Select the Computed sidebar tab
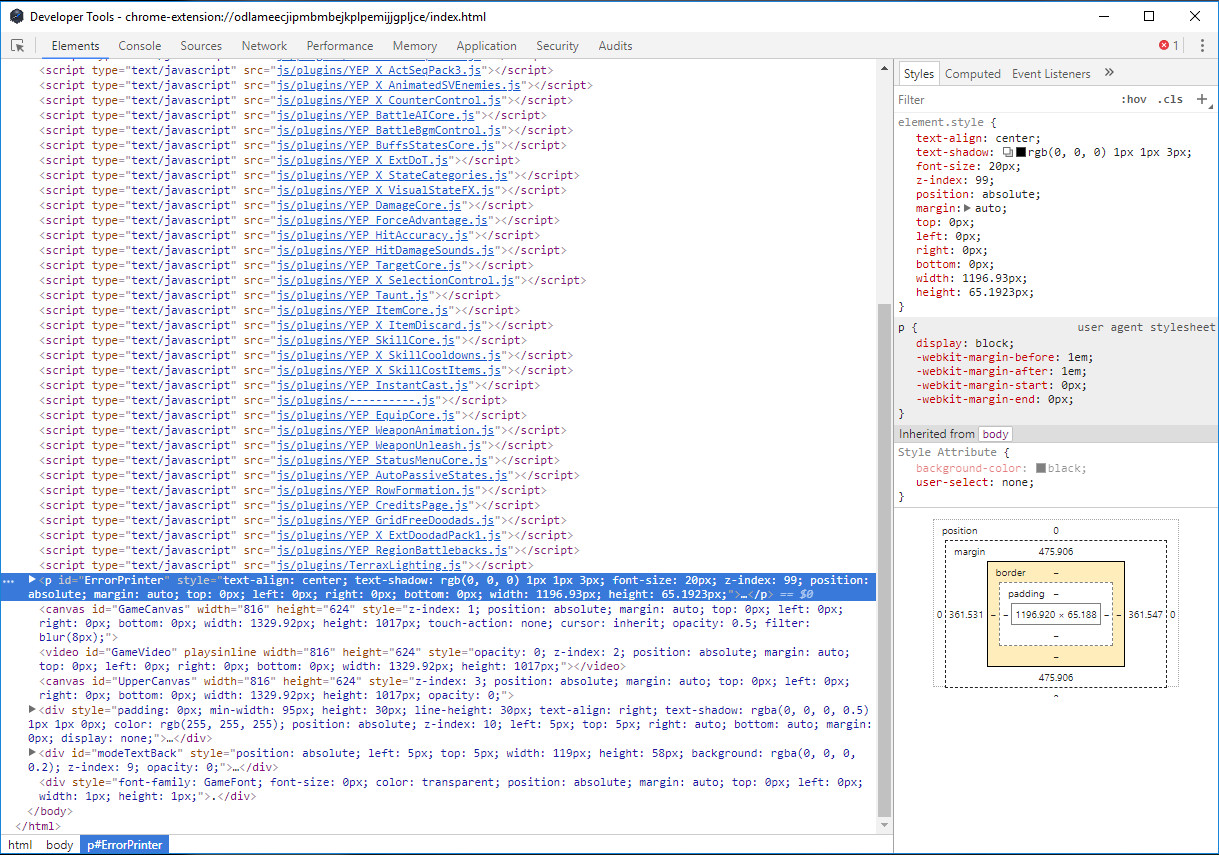 (973, 74)
